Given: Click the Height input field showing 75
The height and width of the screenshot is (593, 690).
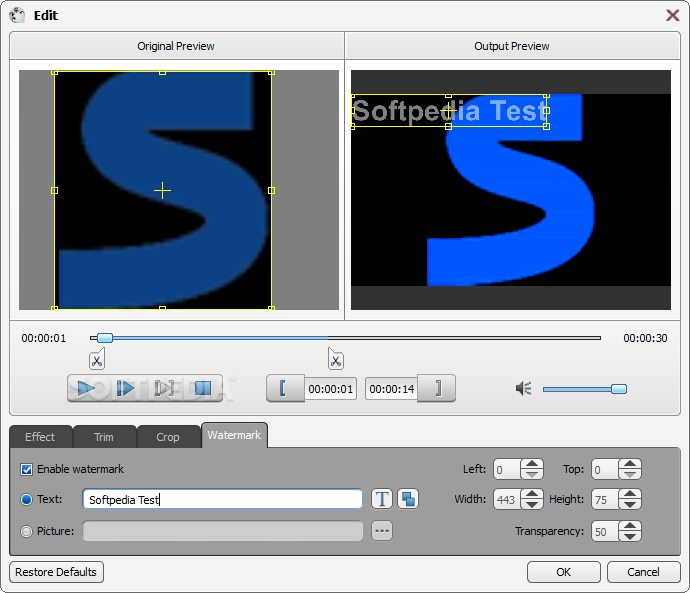Looking at the screenshot, I should click(606, 499).
